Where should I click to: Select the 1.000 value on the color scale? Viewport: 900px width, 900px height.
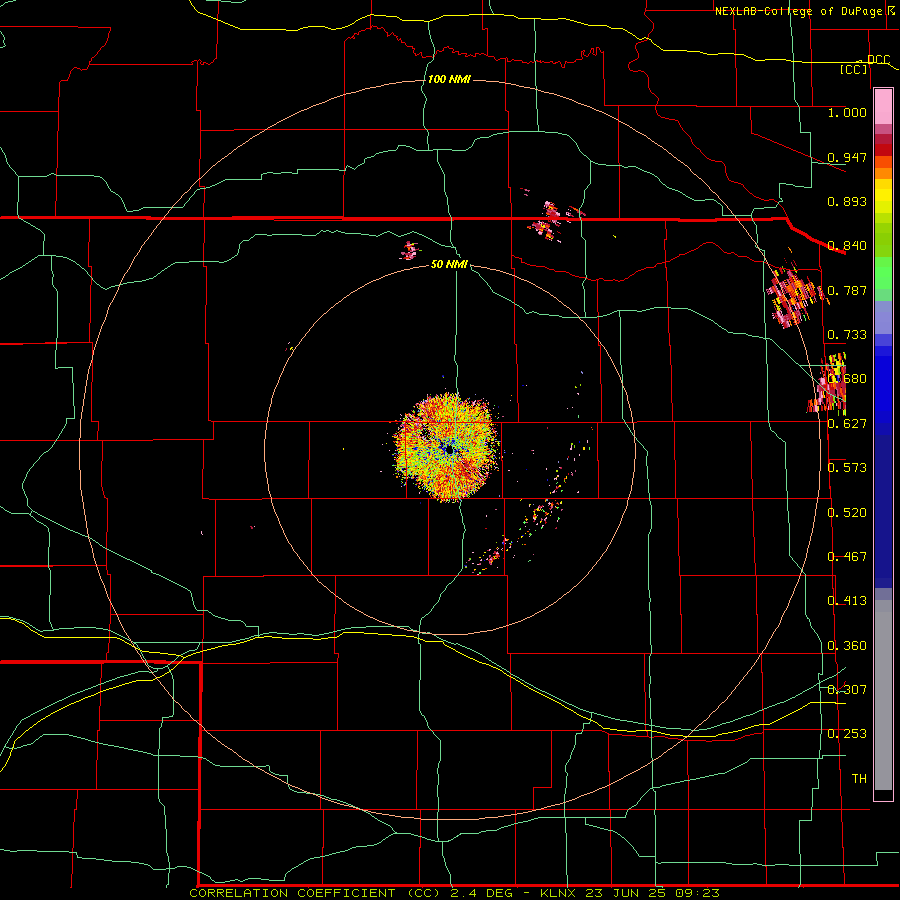847,113
